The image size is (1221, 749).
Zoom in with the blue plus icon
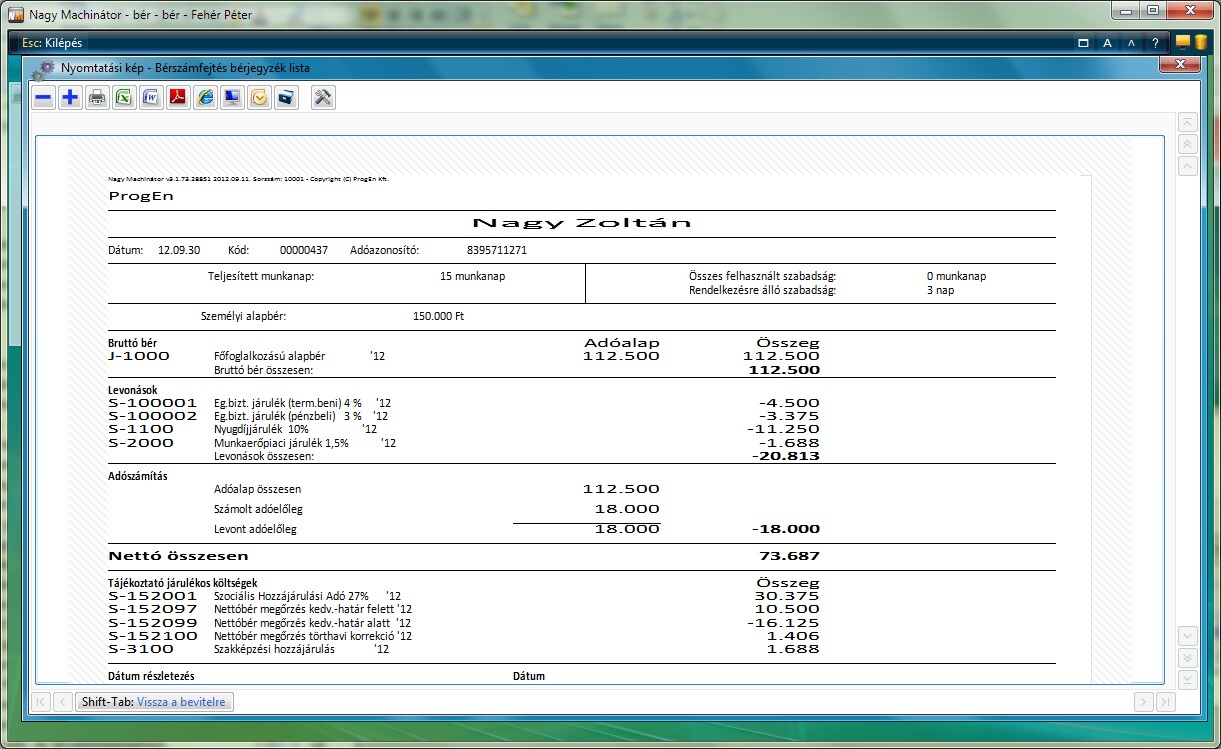coord(71,98)
